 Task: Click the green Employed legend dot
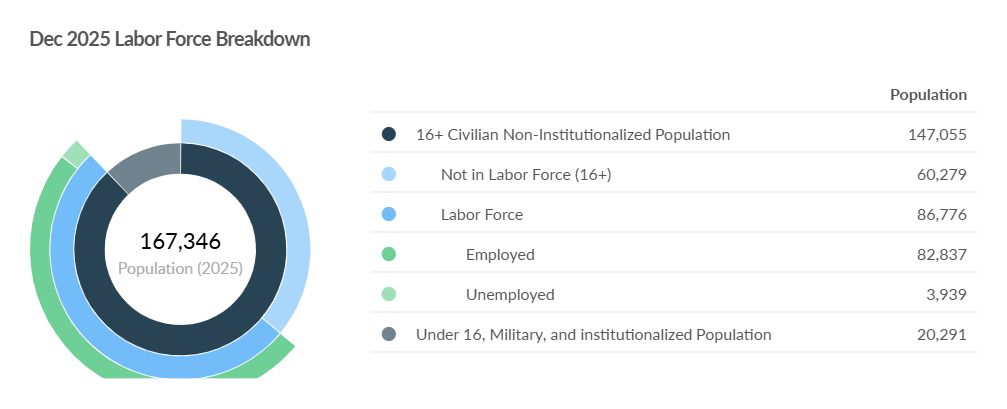(x=389, y=254)
